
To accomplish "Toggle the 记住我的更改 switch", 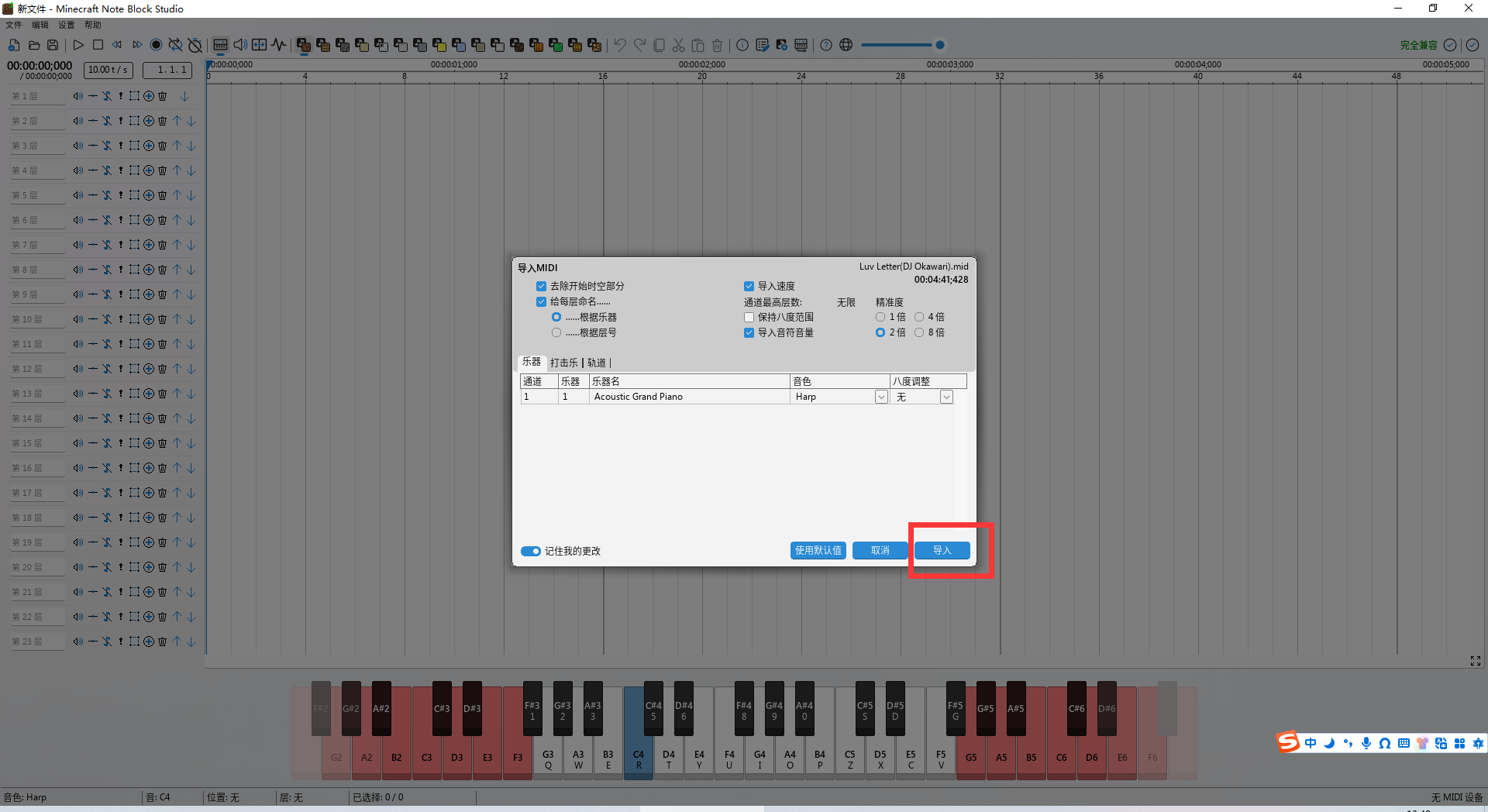I will 530,551.
